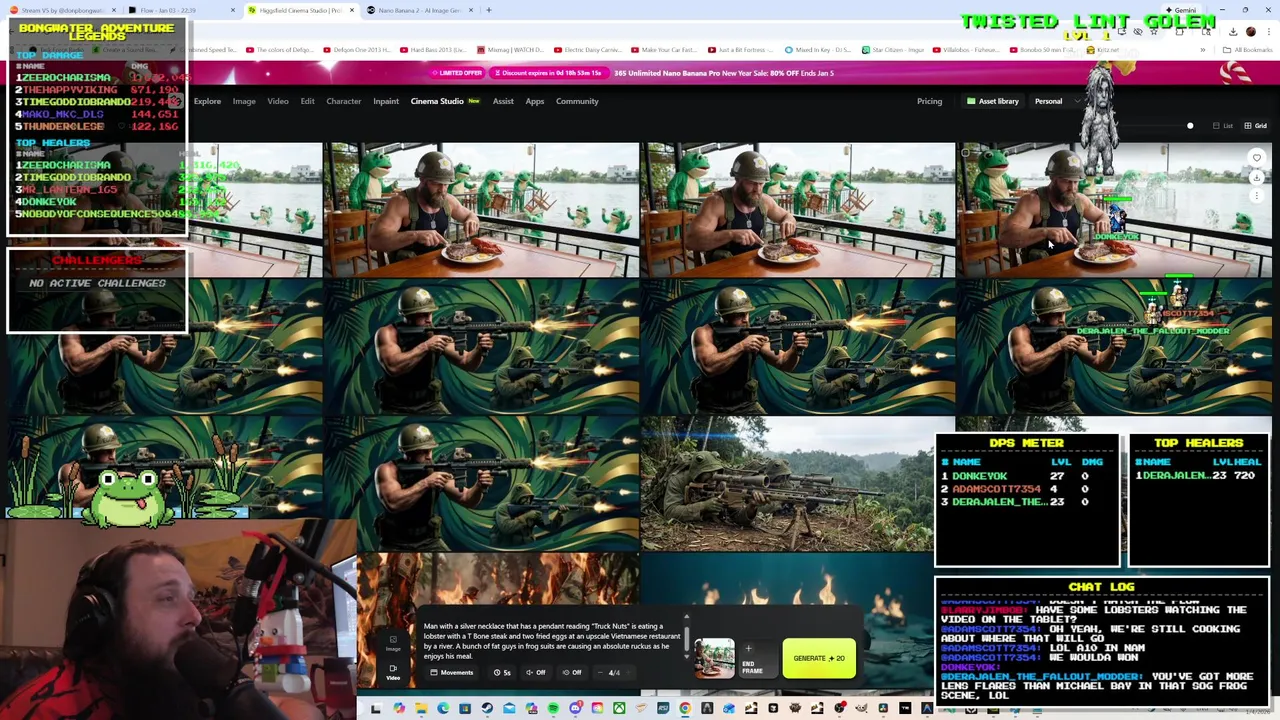Toggle the audio Off setting
The image size is (1280, 720).
(536, 672)
